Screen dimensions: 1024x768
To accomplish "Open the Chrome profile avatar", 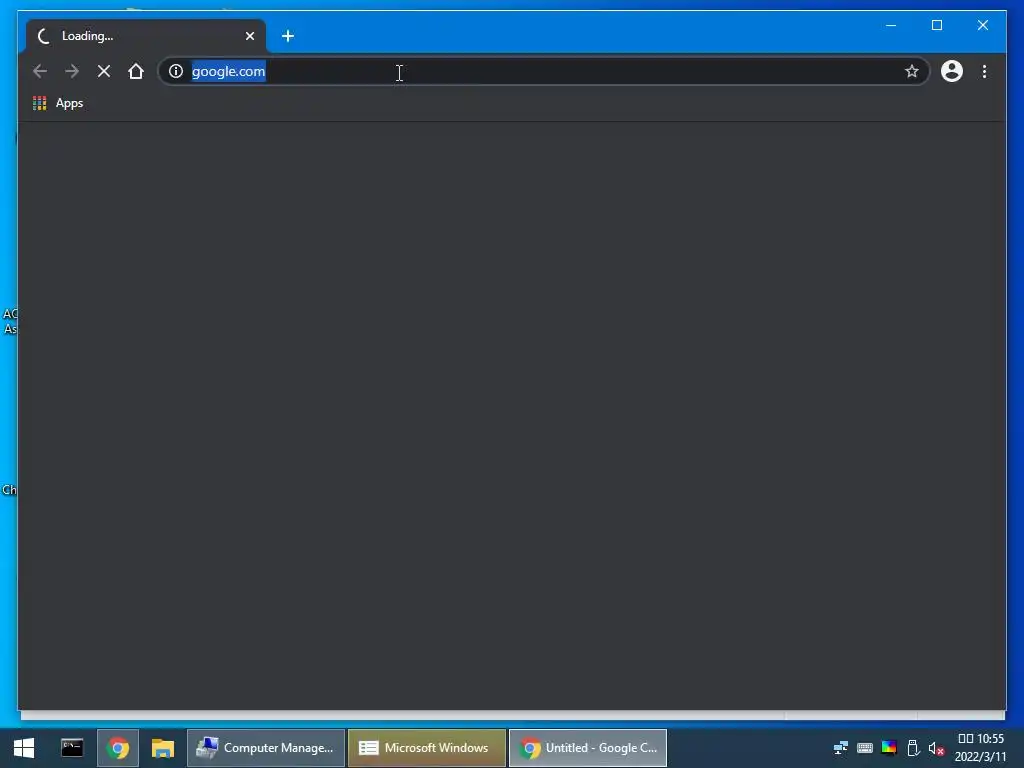I will pos(952,71).
